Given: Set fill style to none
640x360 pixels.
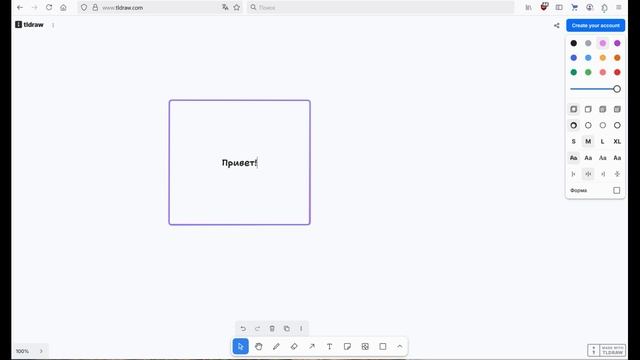Looking at the screenshot, I should coord(573,109).
